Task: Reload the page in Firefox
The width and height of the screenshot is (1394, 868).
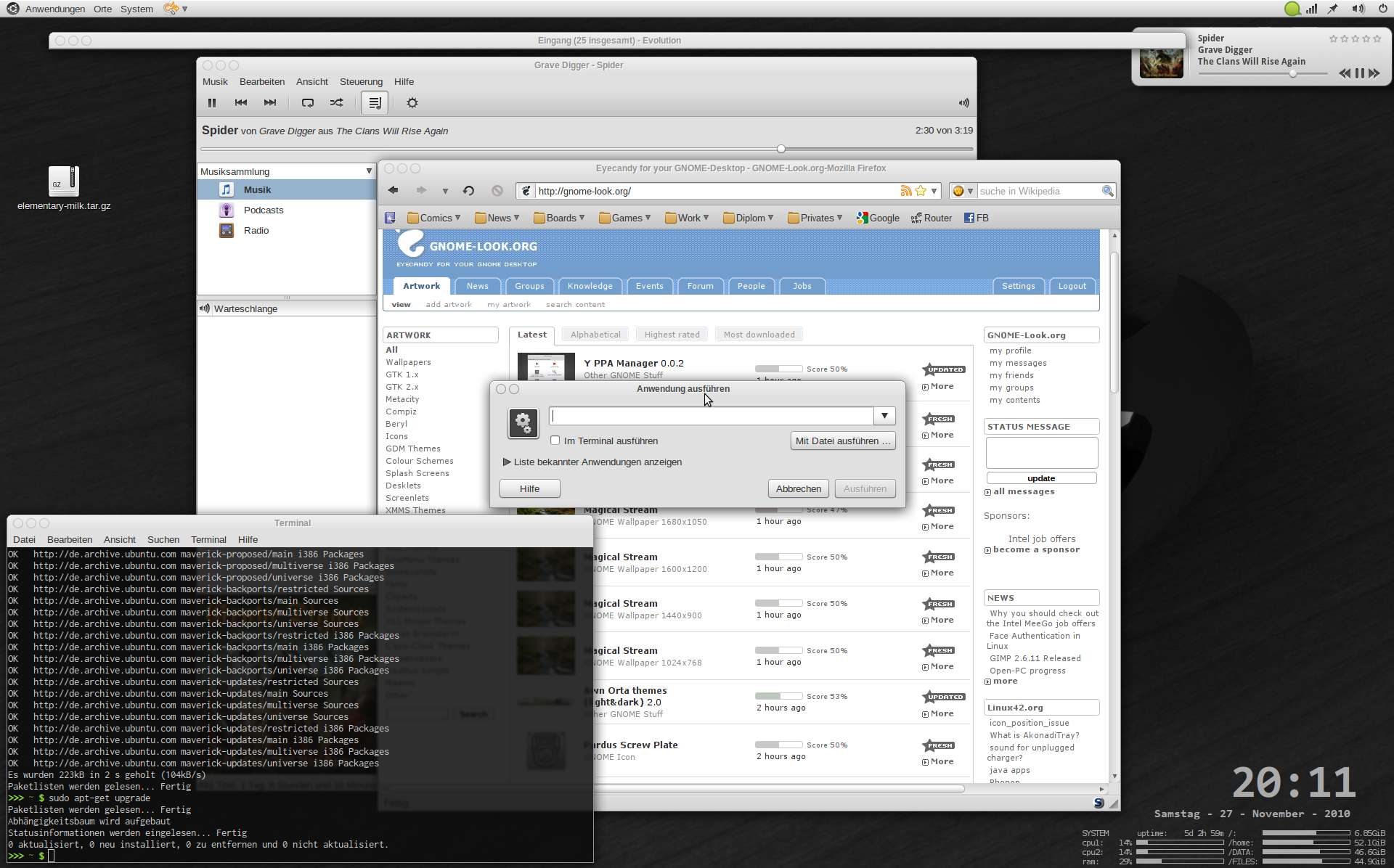Action: [468, 191]
